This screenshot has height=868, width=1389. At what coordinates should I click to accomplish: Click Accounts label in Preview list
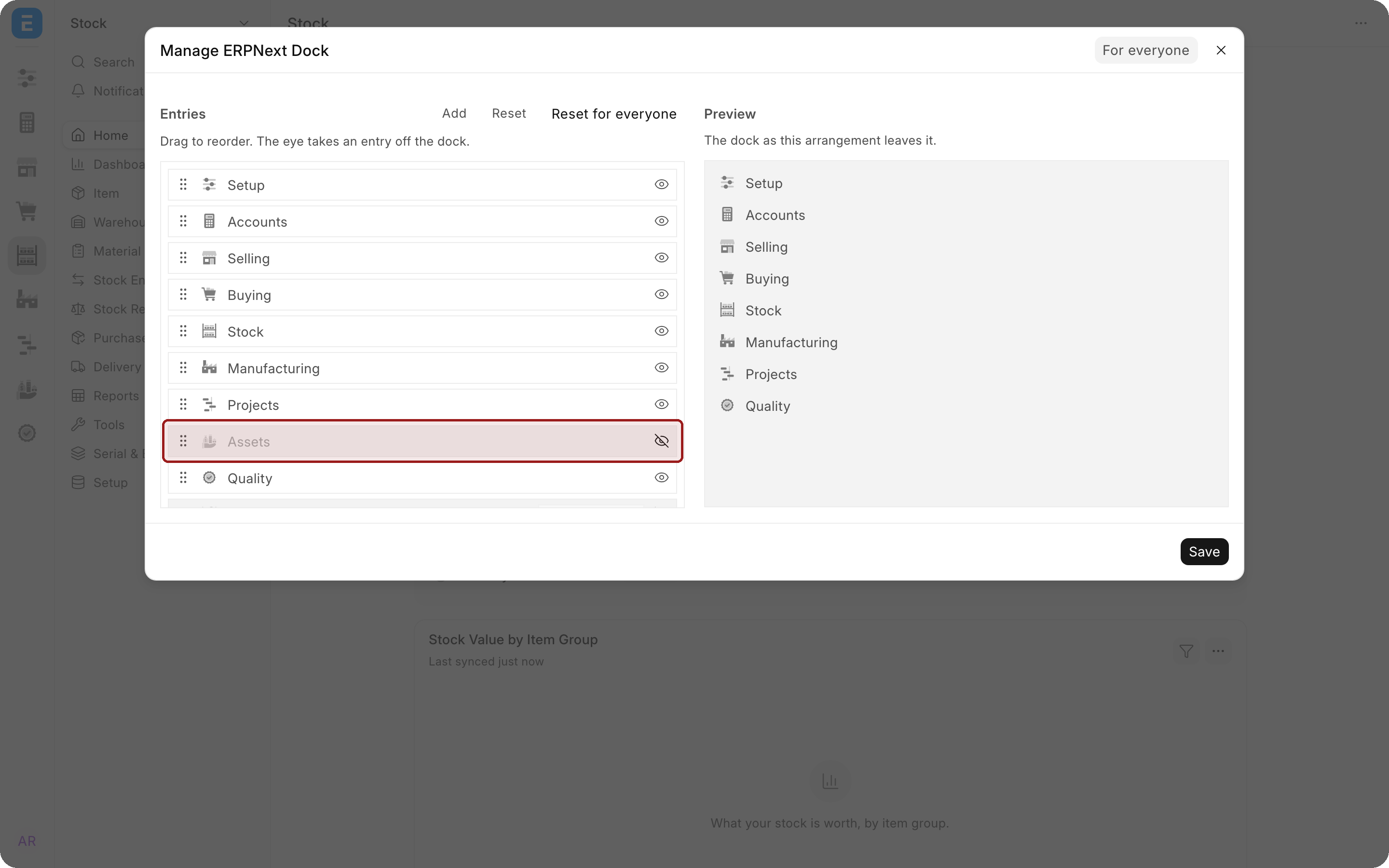[x=775, y=215]
